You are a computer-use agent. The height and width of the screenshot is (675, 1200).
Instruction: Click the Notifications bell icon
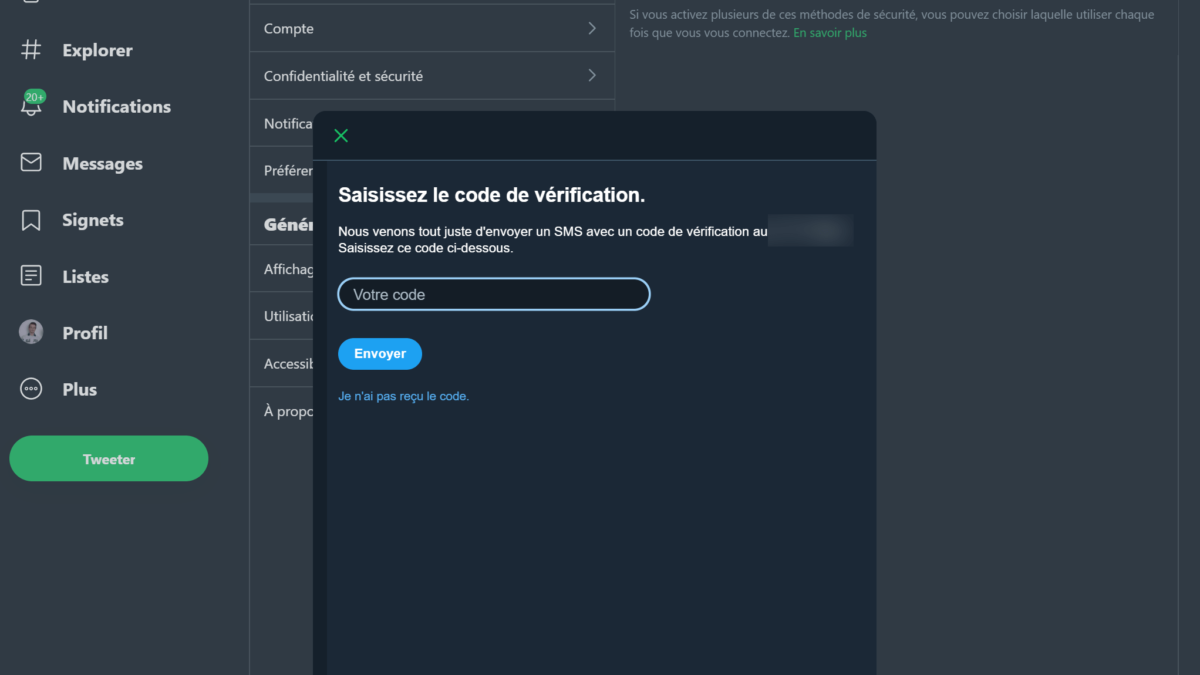tap(31, 106)
